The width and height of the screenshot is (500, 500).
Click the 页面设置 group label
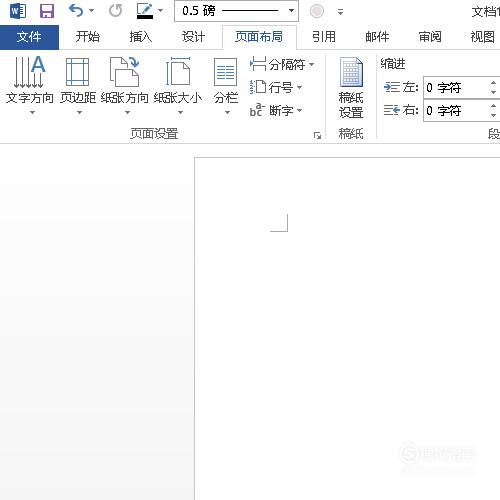(154, 134)
